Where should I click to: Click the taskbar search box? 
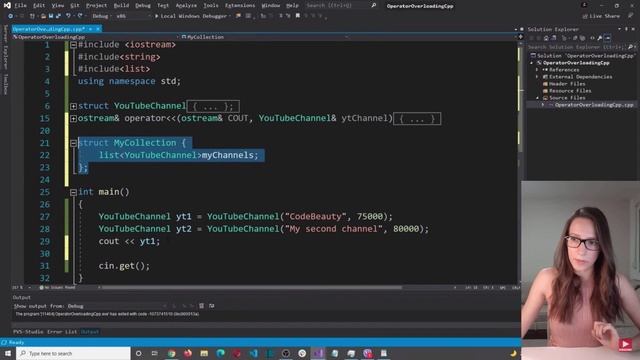point(73,353)
